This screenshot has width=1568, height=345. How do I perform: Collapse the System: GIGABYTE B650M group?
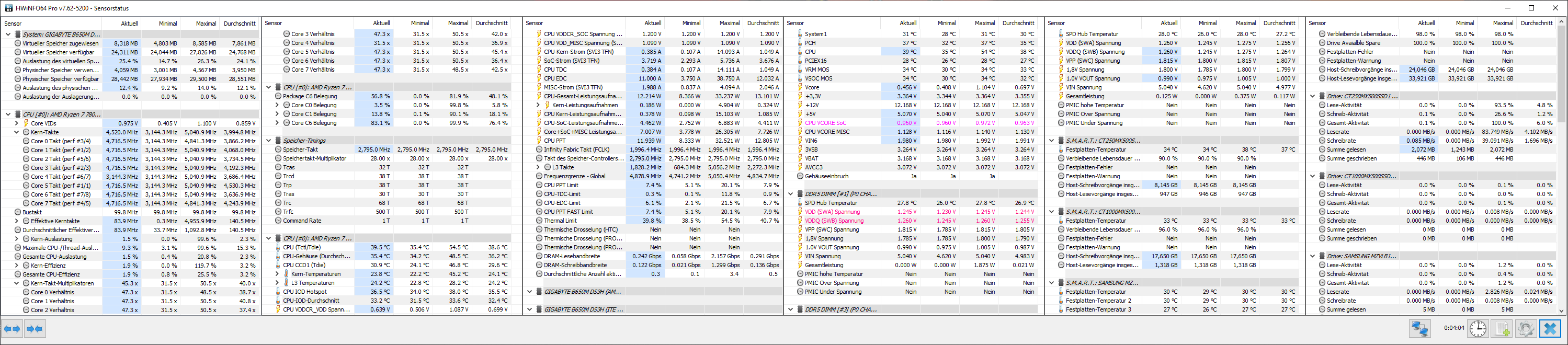8,34
